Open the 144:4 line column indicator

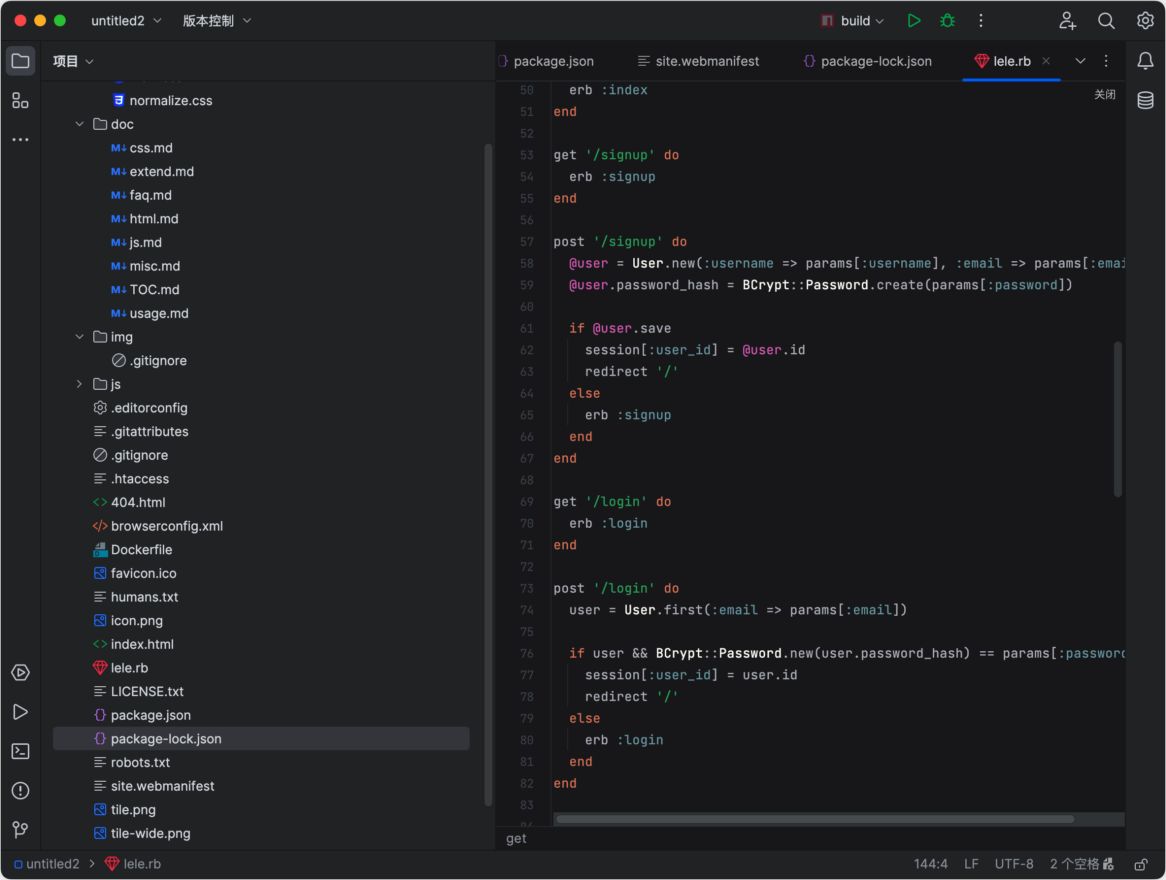(x=930, y=864)
